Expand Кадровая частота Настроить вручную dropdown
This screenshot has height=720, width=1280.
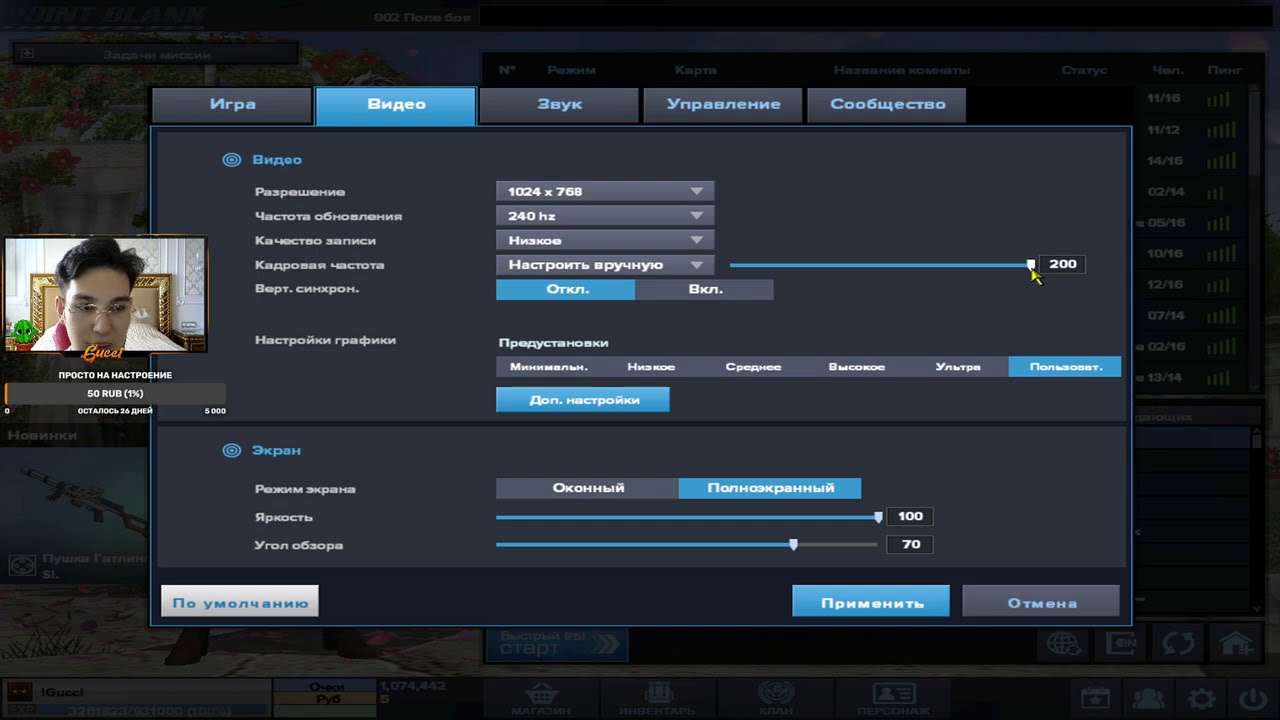click(605, 265)
